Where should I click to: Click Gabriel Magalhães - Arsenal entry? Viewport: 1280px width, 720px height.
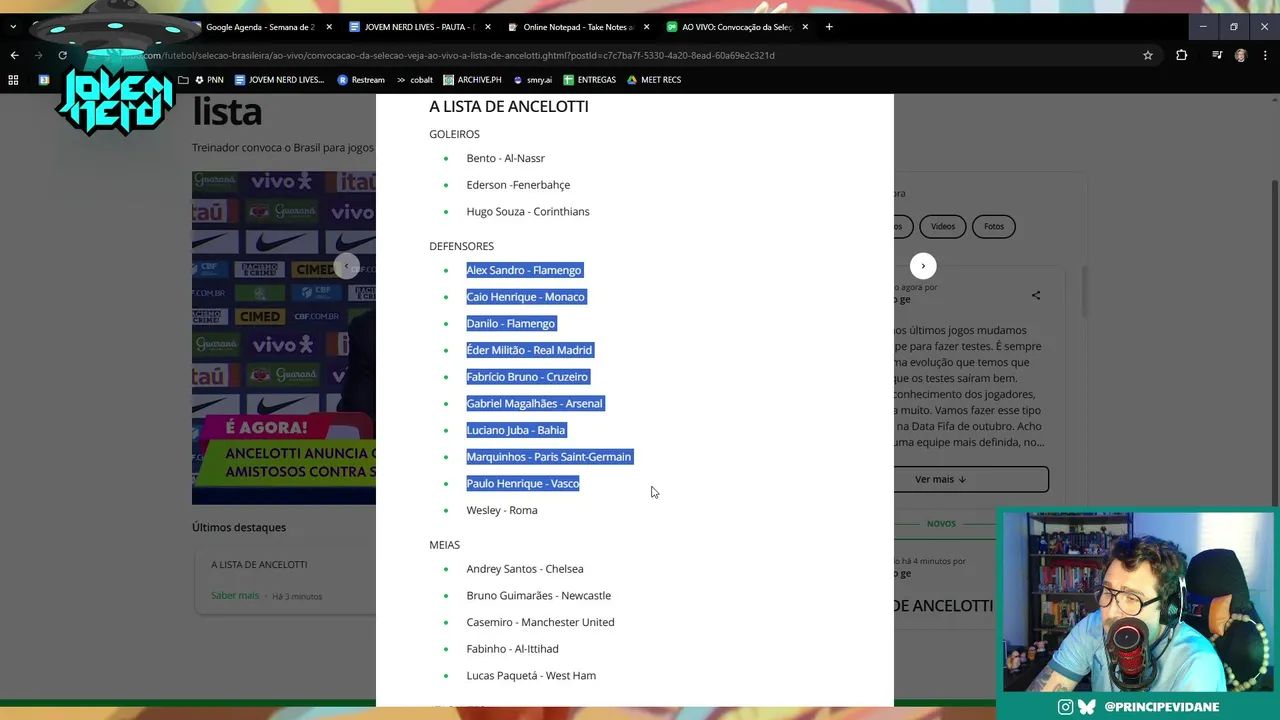coord(534,404)
